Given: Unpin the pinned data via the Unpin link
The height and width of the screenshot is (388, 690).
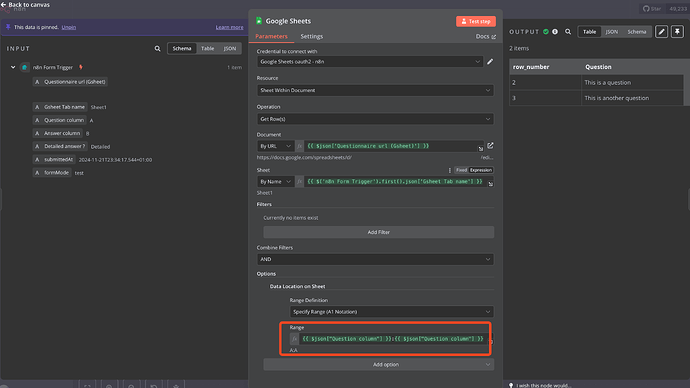Looking at the screenshot, I should coord(69,27).
